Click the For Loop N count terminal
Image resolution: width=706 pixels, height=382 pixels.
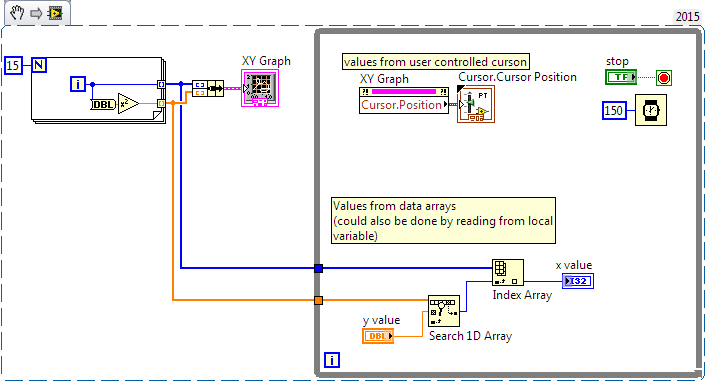39,65
